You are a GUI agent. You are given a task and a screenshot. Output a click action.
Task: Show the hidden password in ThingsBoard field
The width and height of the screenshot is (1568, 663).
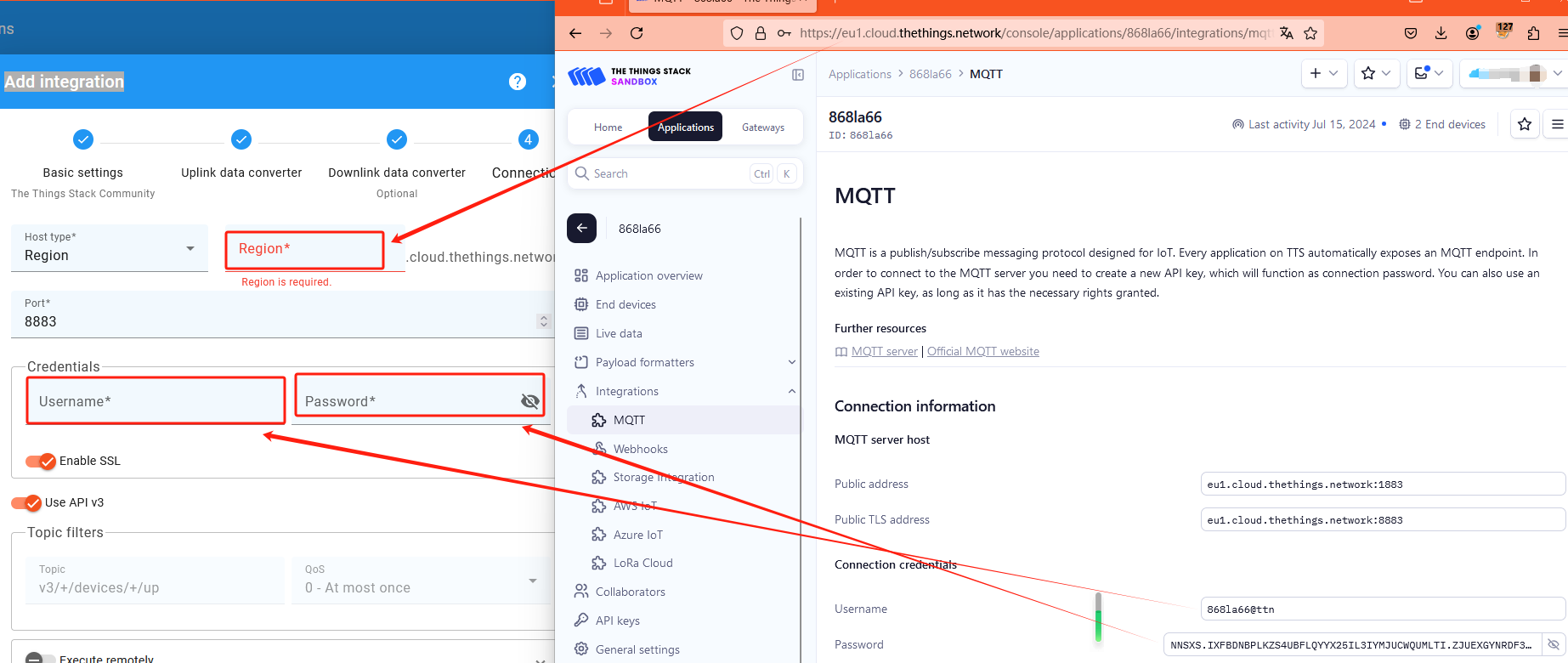pos(530,401)
